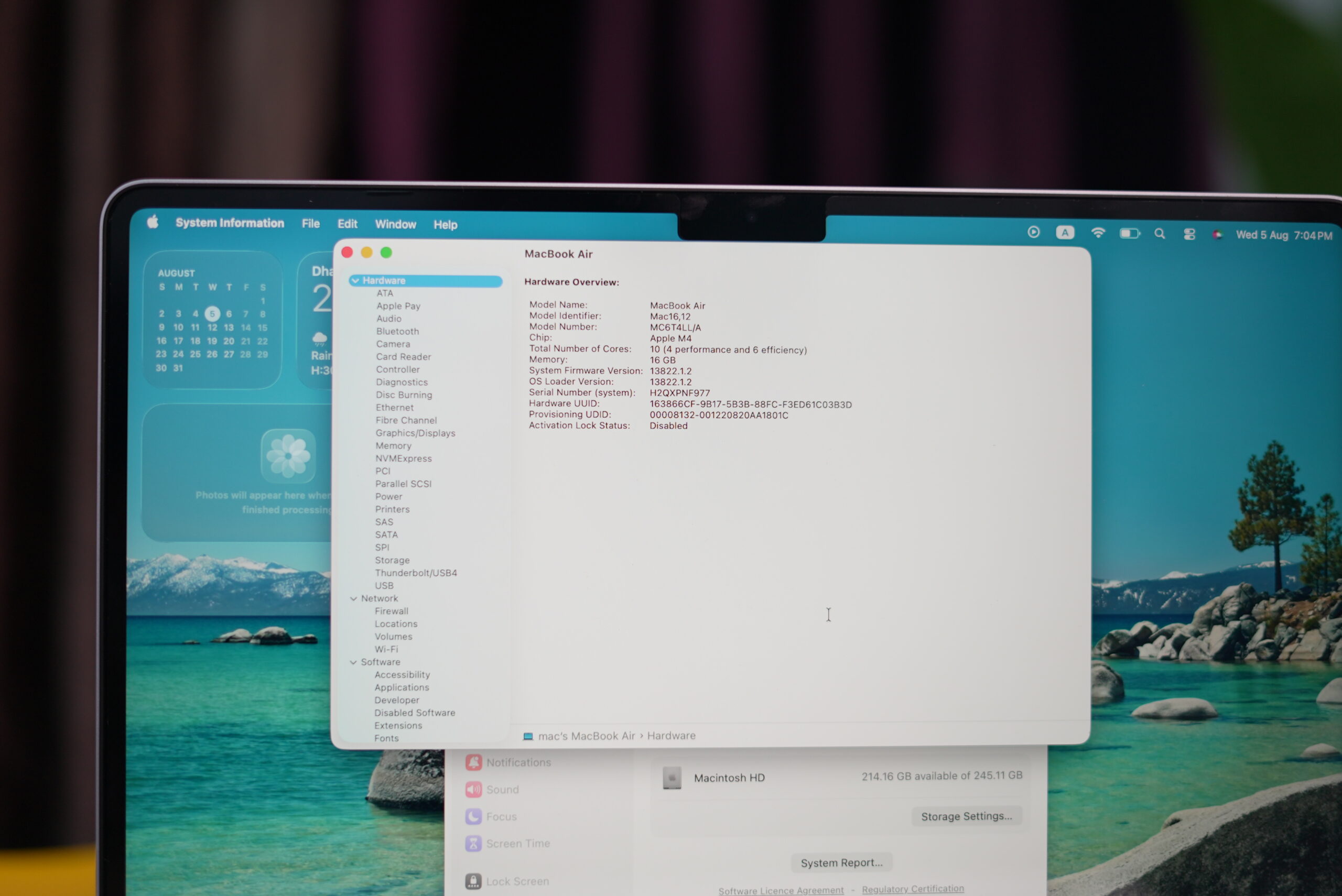Launch Siri from the menu bar
This screenshot has height=896, width=1342.
pos(1217,234)
